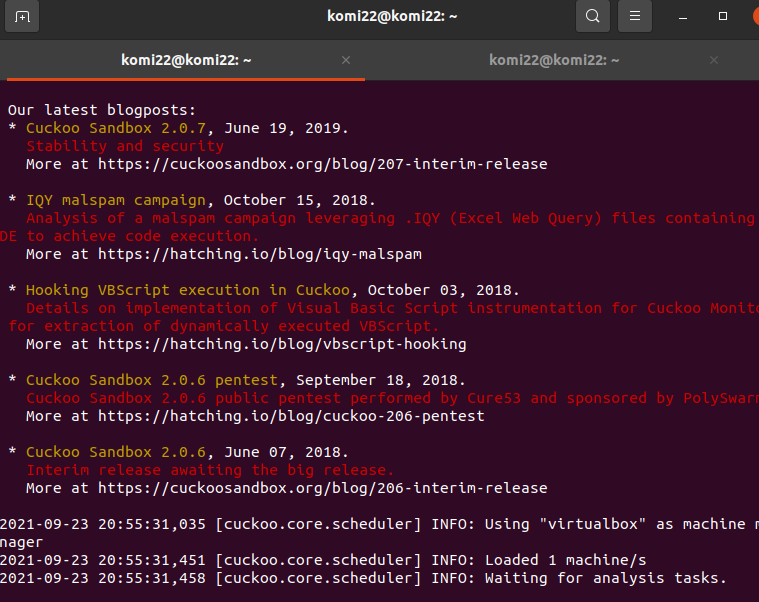This screenshot has height=602, width=759.
Task: Open a new terminal tab
Action: click(22, 16)
